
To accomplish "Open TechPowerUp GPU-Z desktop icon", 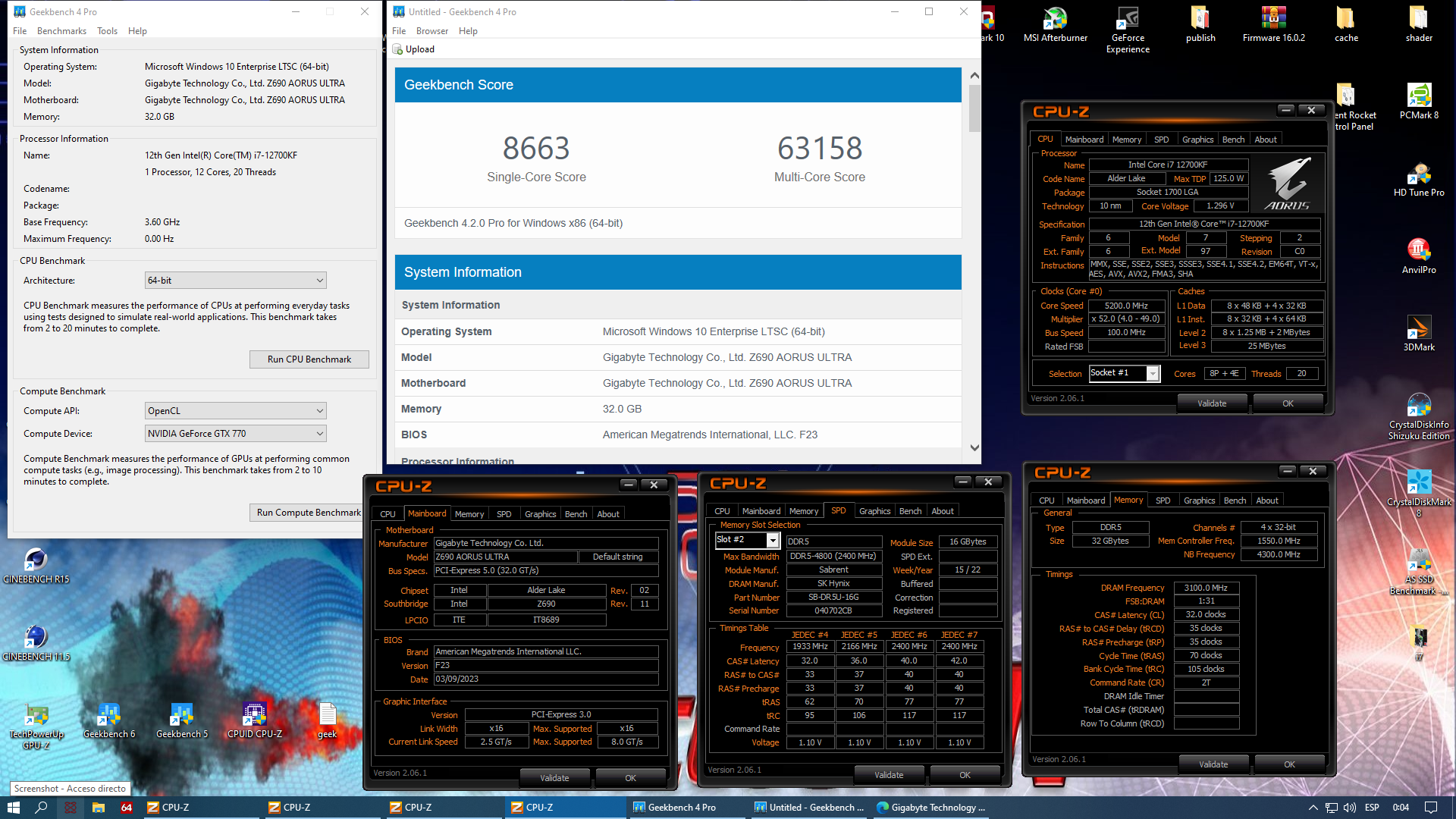I will 36,726.
